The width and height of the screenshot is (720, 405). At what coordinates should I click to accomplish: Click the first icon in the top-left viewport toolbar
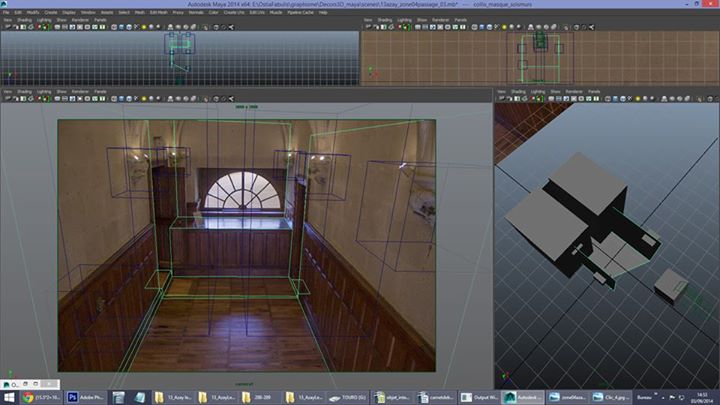tap(5, 26)
